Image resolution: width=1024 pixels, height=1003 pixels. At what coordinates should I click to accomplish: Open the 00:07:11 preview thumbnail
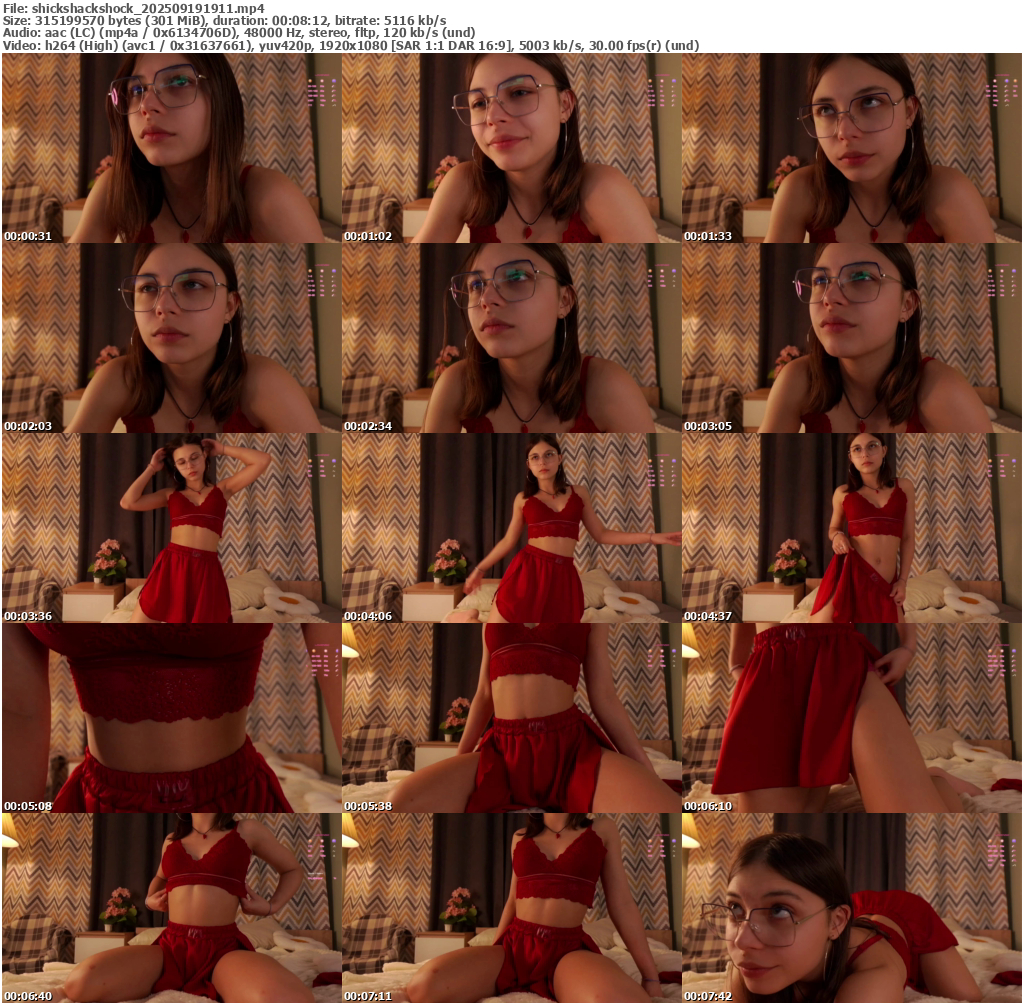click(511, 907)
